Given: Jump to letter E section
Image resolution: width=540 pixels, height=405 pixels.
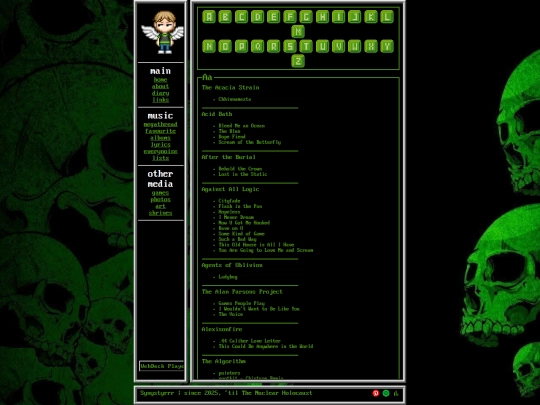Looking at the screenshot, I should point(274,17).
